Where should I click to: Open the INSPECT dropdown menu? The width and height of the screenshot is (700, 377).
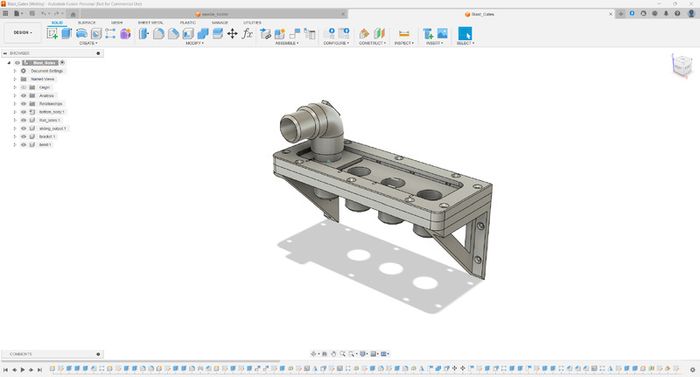click(x=404, y=43)
